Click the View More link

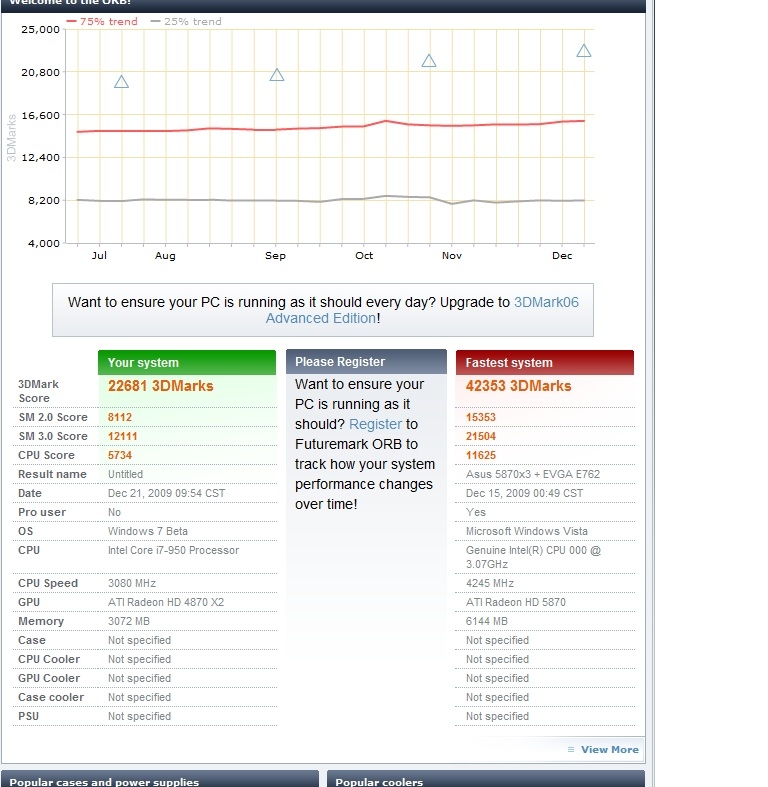610,749
